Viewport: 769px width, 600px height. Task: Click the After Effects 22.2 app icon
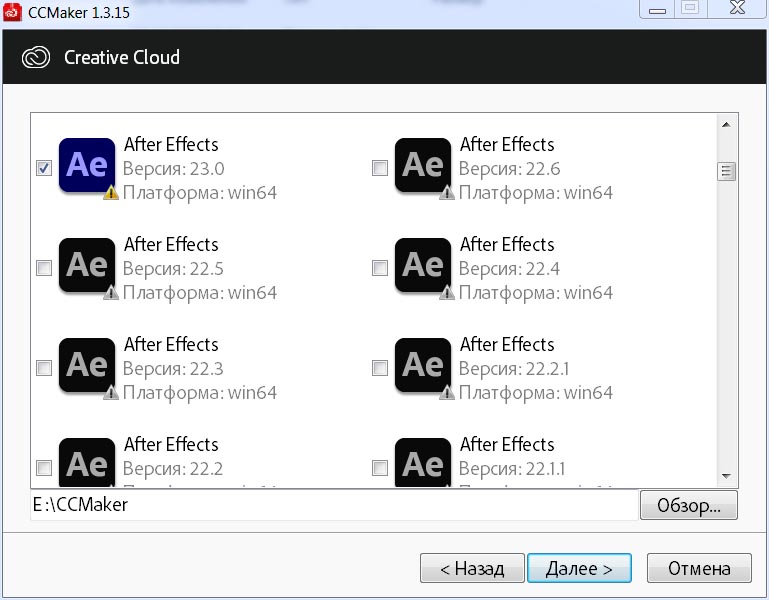pos(87,462)
